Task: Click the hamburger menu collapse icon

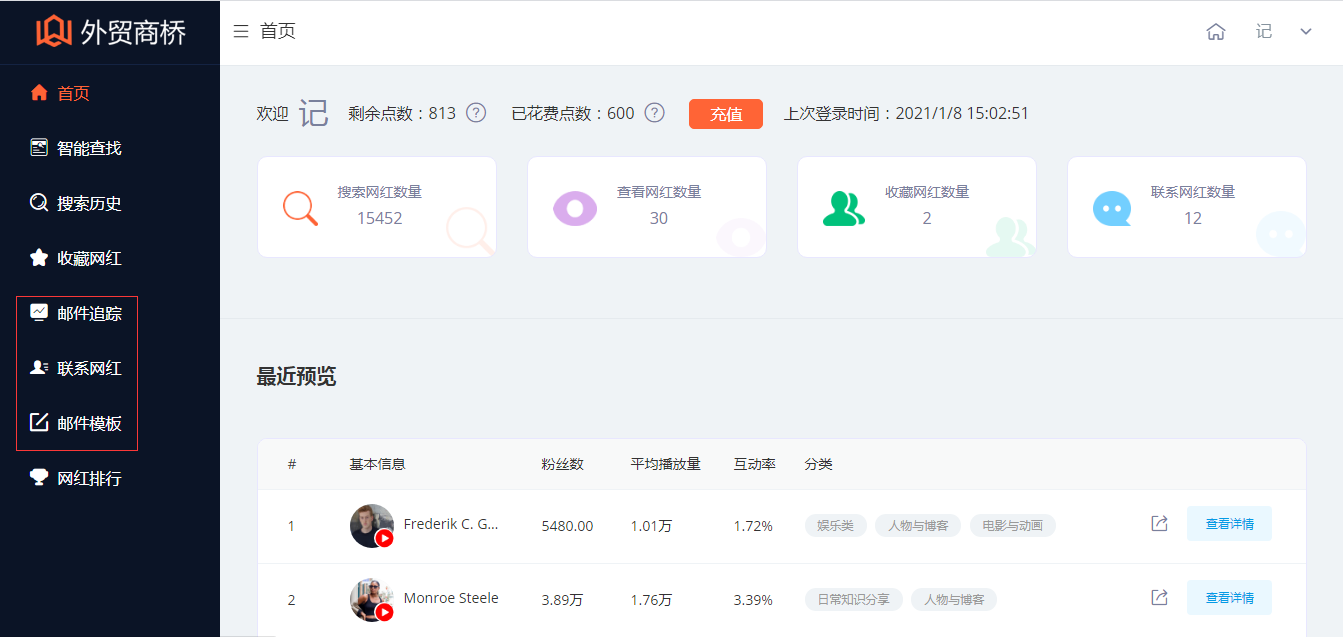Action: (240, 32)
